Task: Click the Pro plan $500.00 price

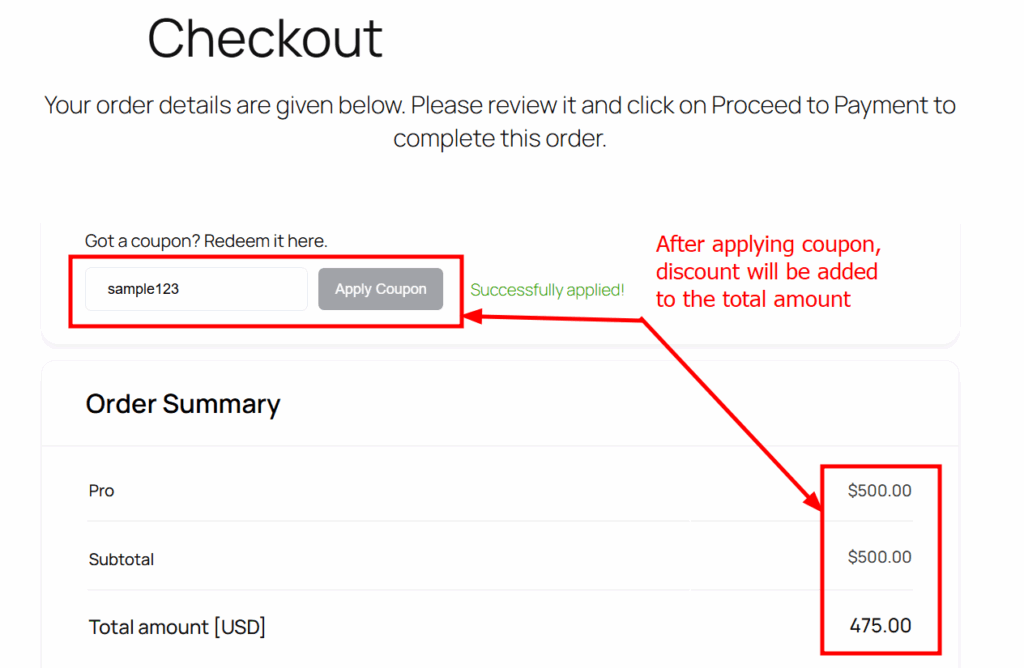Action: (879, 491)
